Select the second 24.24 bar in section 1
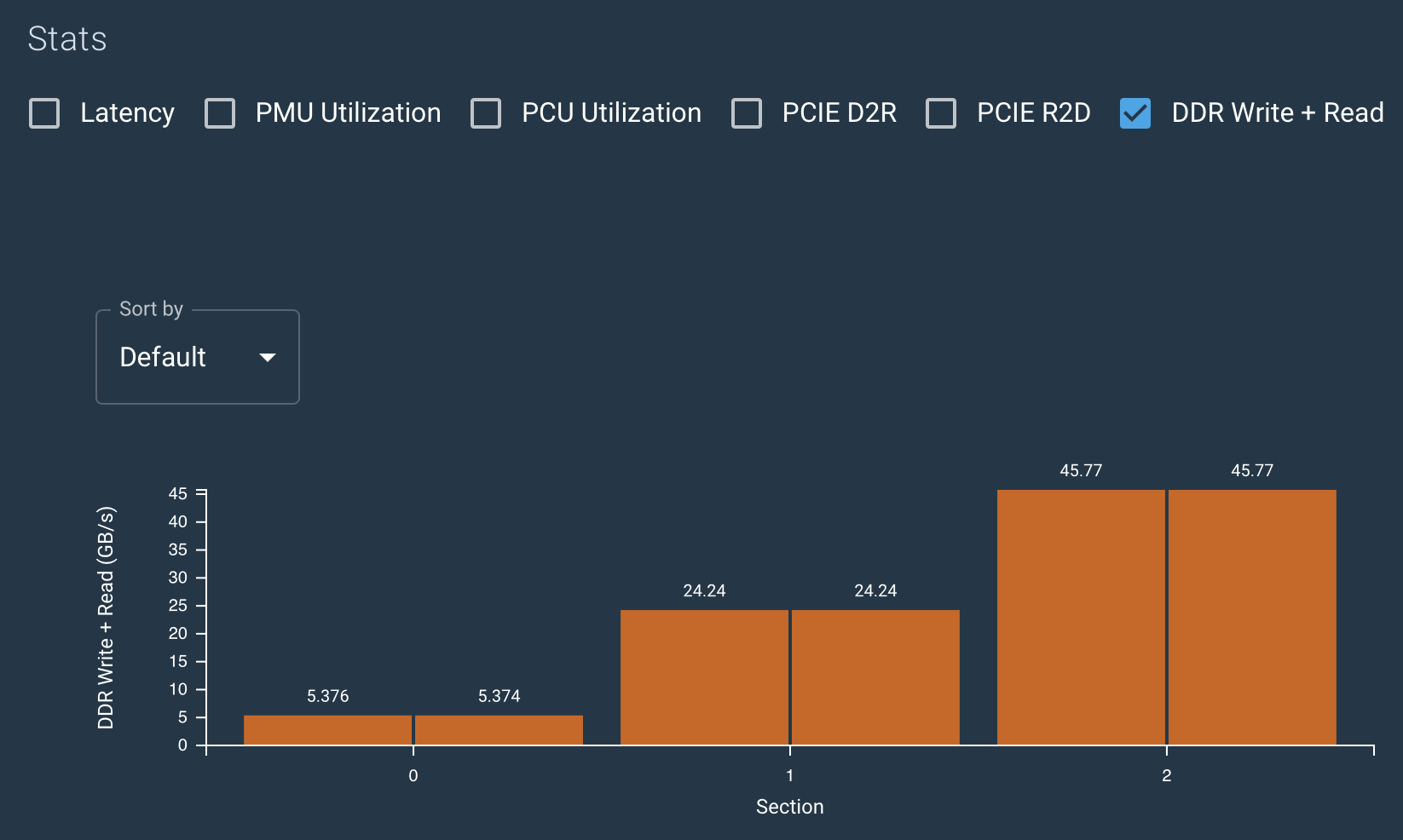The width and height of the screenshot is (1403, 840). [875, 677]
